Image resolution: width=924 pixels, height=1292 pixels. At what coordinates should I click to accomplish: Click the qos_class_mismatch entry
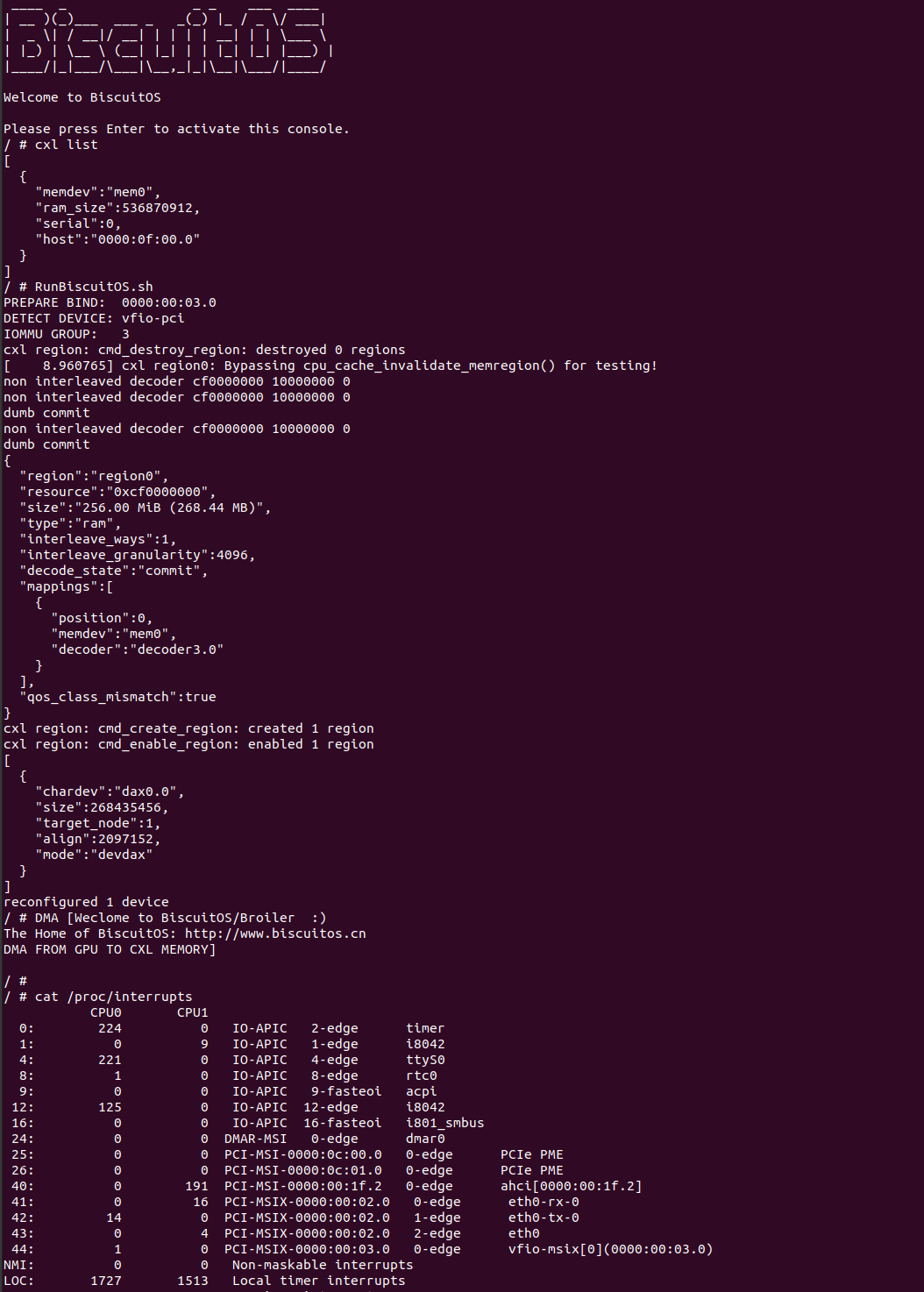coord(117,697)
